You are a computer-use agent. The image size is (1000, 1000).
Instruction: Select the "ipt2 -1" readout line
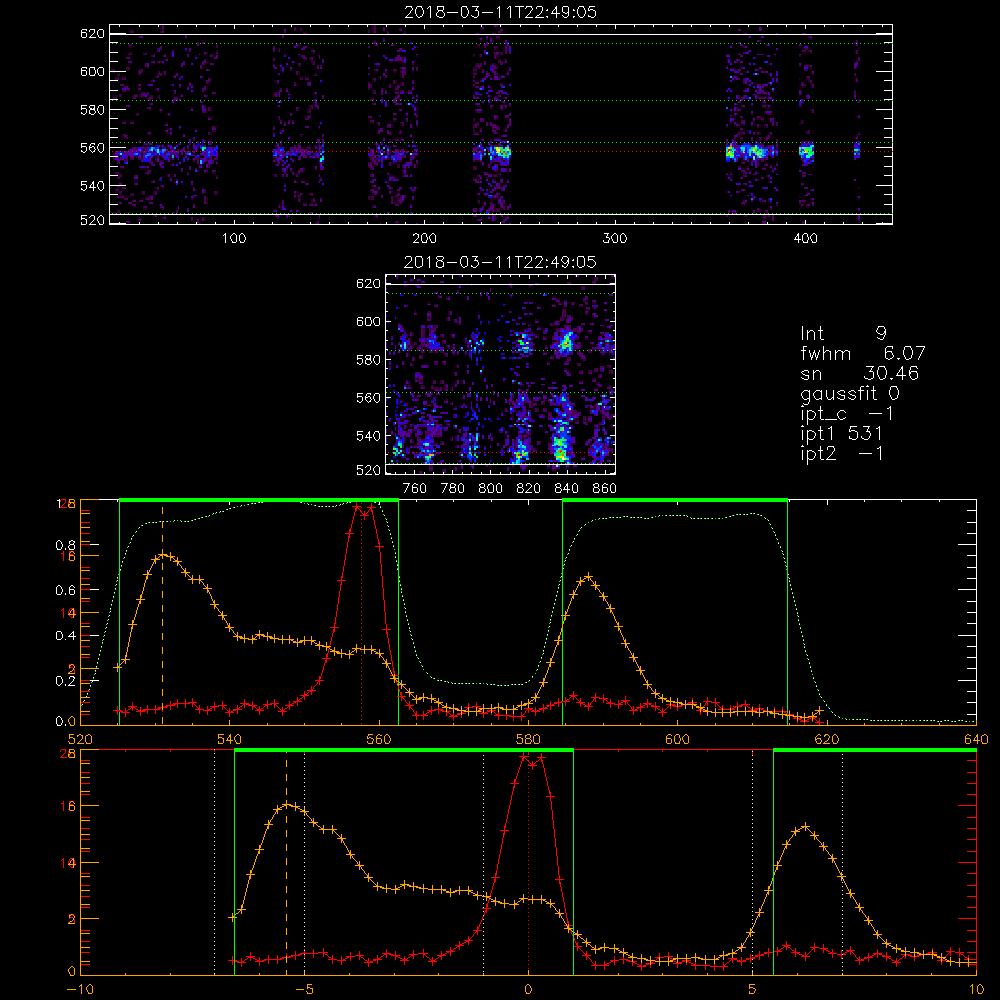pos(841,454)
